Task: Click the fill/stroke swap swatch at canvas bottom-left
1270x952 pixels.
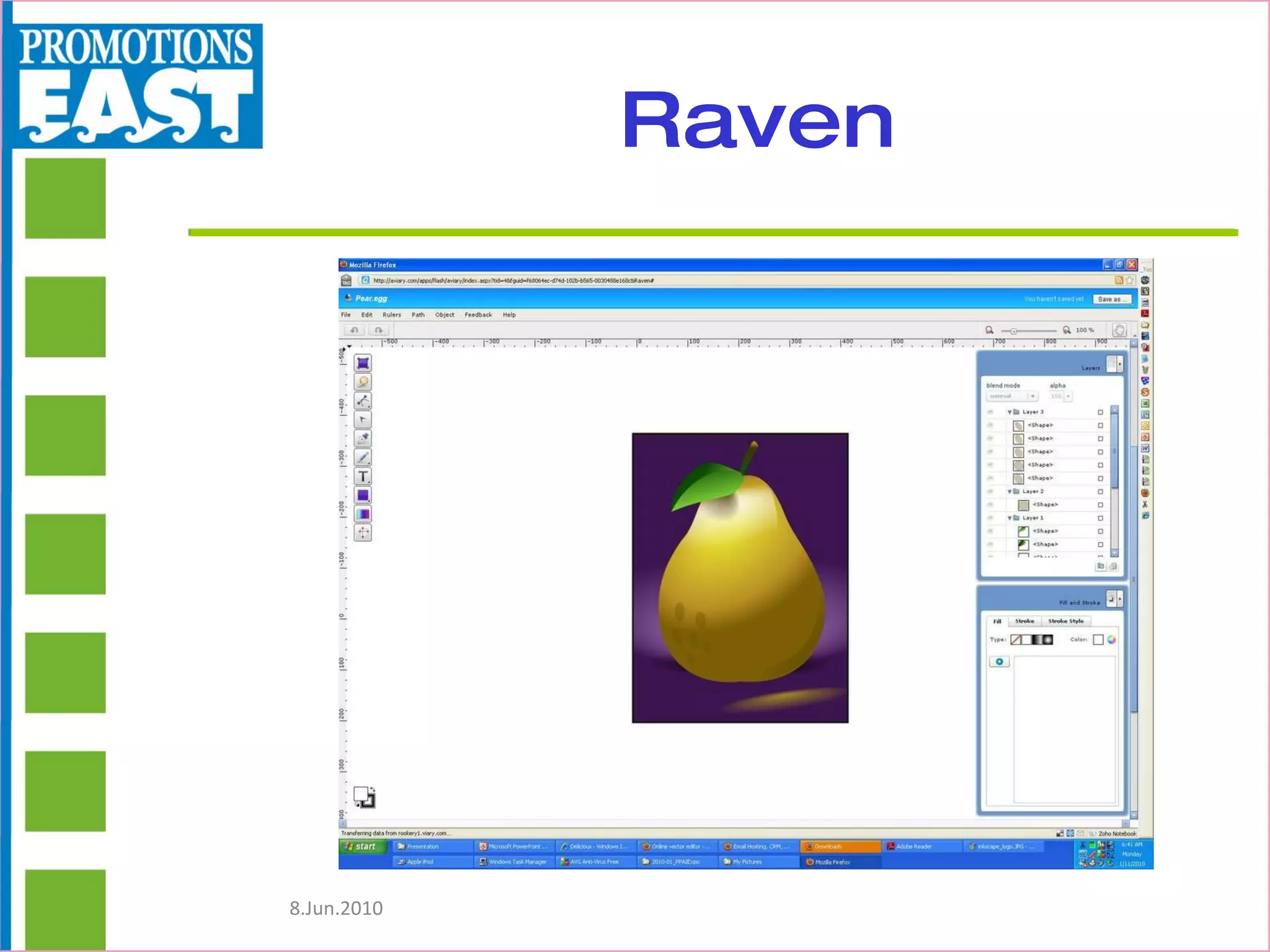Action: (x=364, y=797)
